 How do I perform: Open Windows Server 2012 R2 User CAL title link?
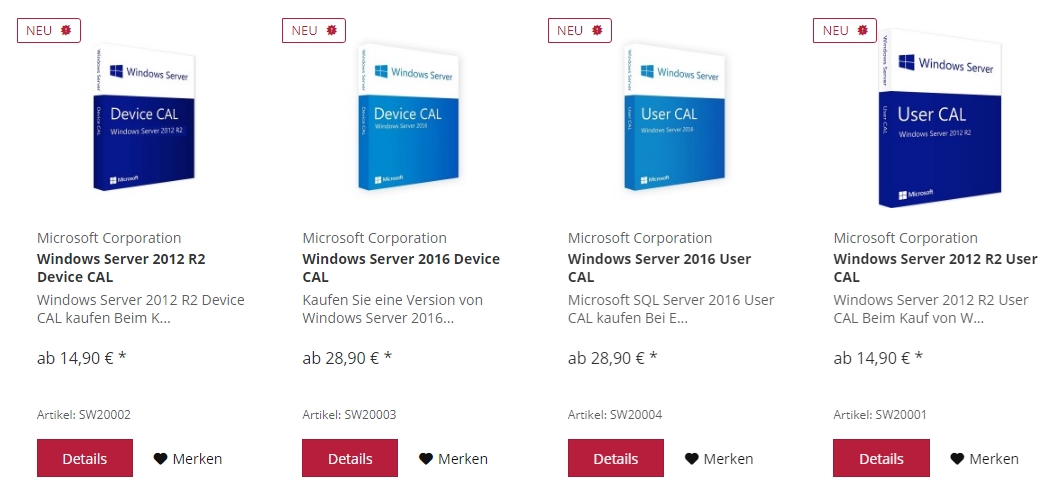point(935,268)
